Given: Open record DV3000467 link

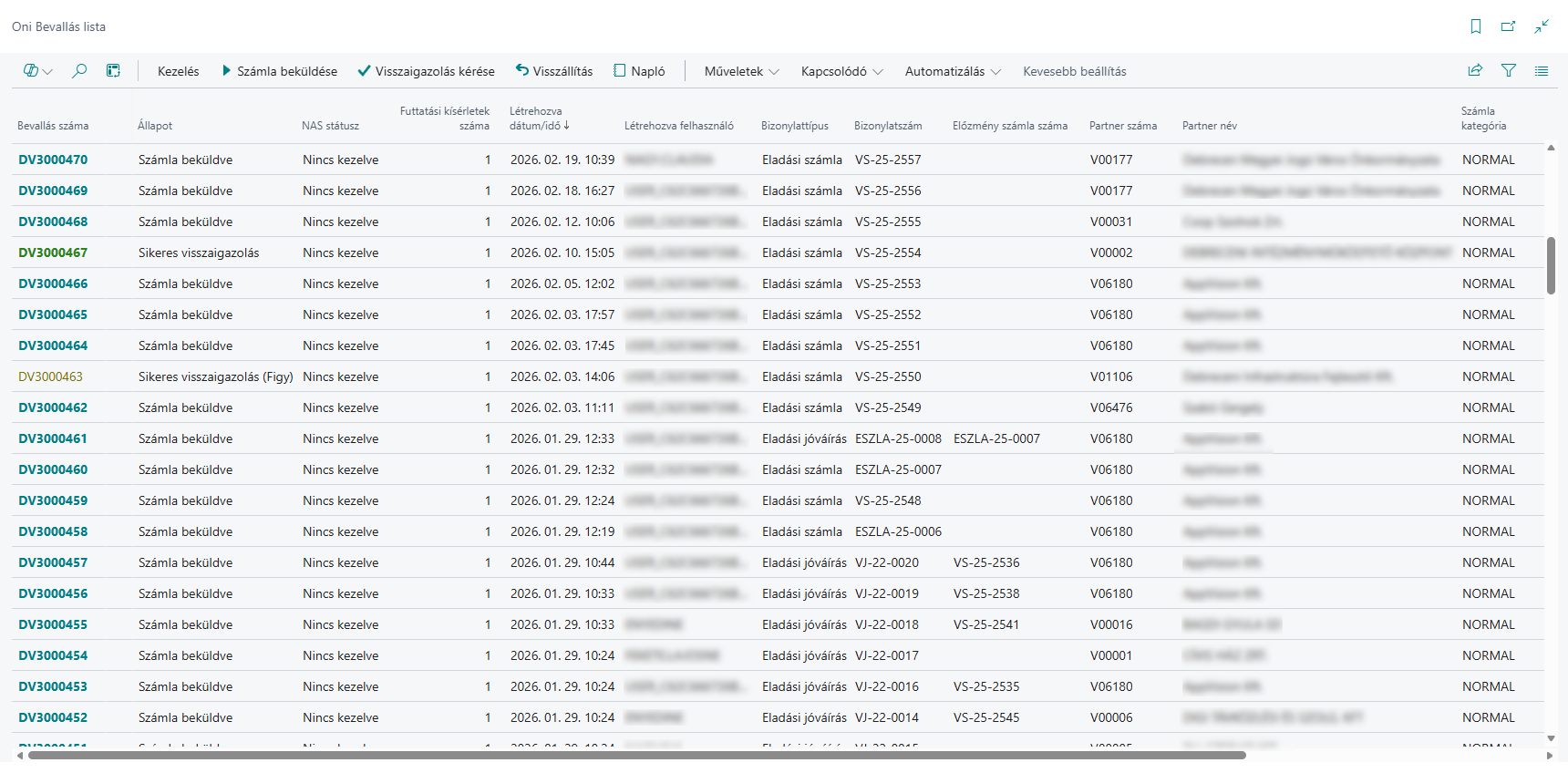Looking at the screenshot, I should [x=53, y=253].
